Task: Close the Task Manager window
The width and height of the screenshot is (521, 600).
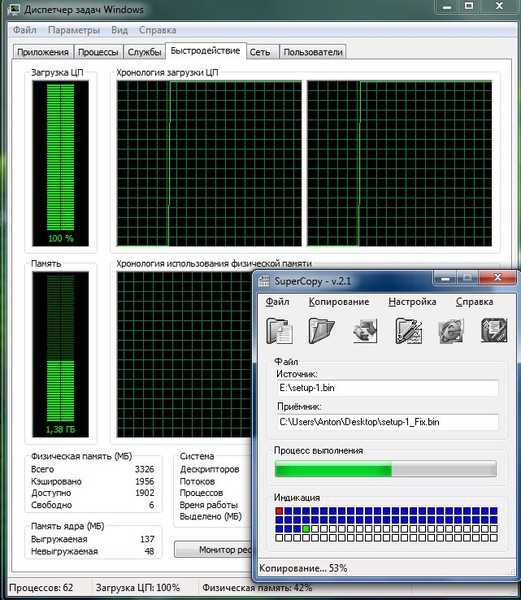Action: [x=499, y=6]
